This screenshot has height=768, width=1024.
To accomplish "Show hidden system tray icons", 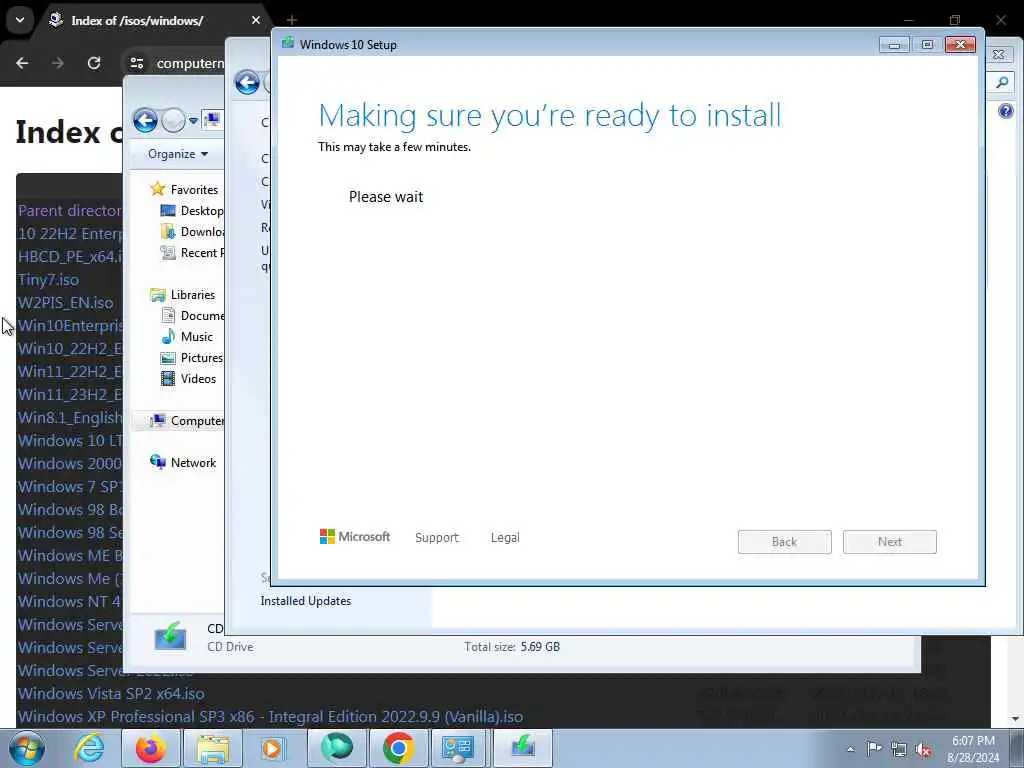I will 850,749.
